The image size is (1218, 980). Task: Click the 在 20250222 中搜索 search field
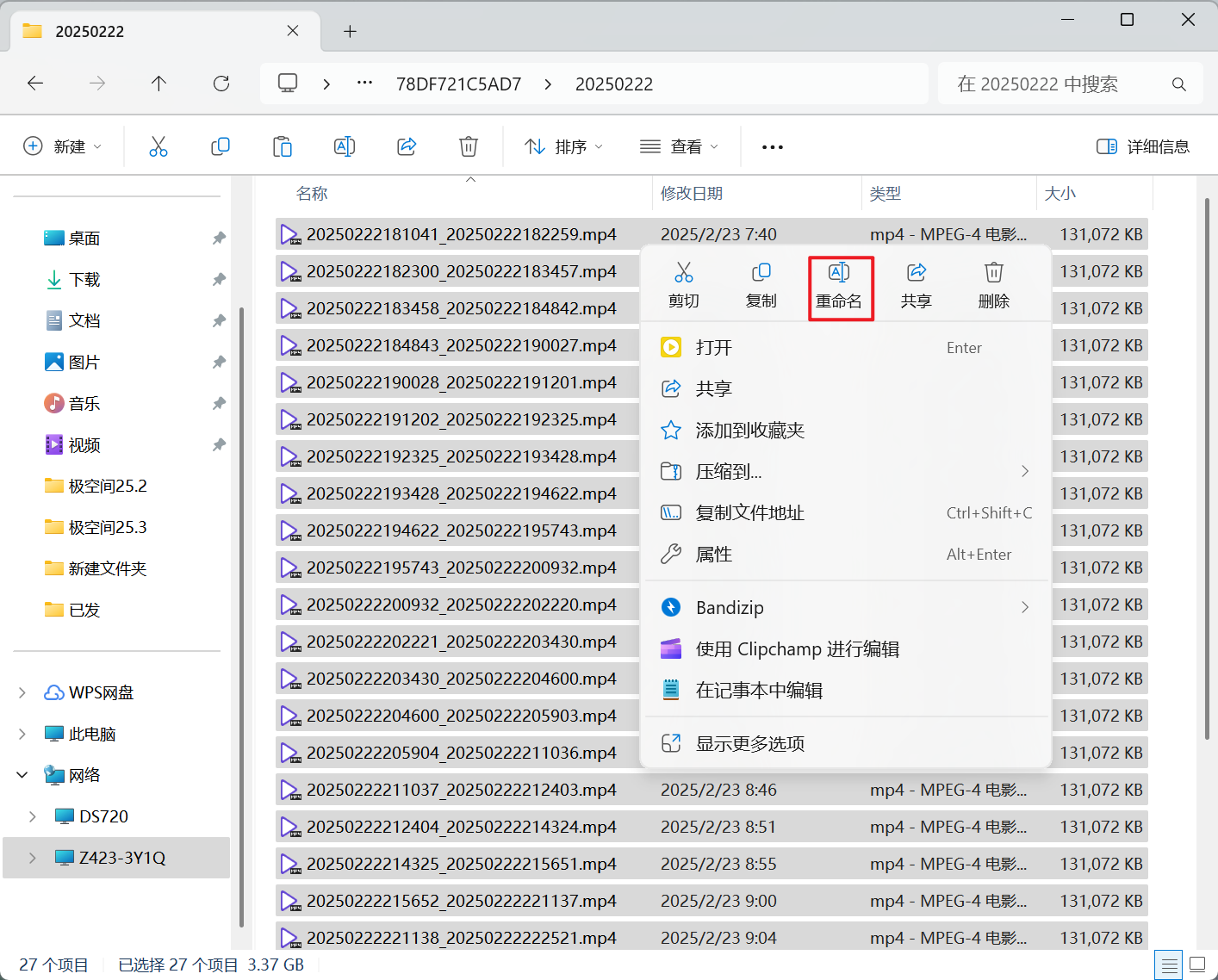[x=1071, y=84]
